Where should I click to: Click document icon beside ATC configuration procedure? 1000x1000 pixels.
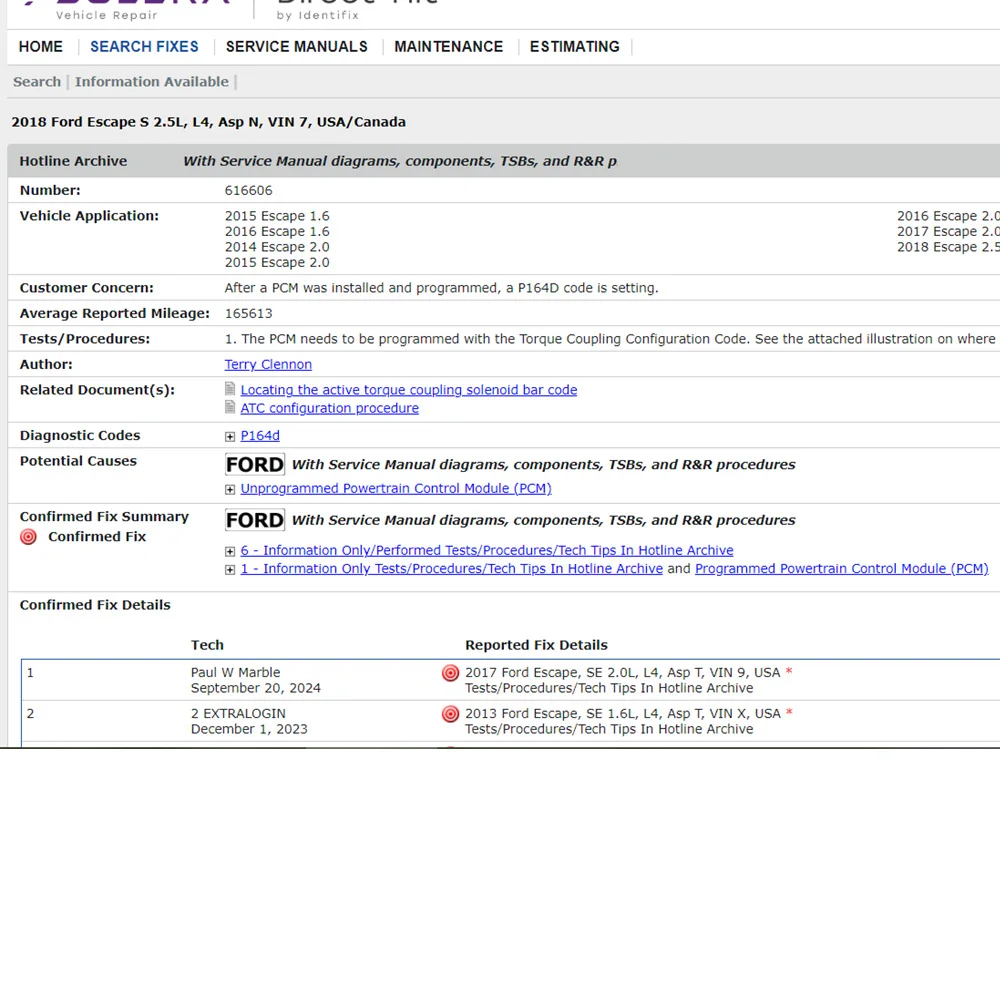[x=230, y=408]
